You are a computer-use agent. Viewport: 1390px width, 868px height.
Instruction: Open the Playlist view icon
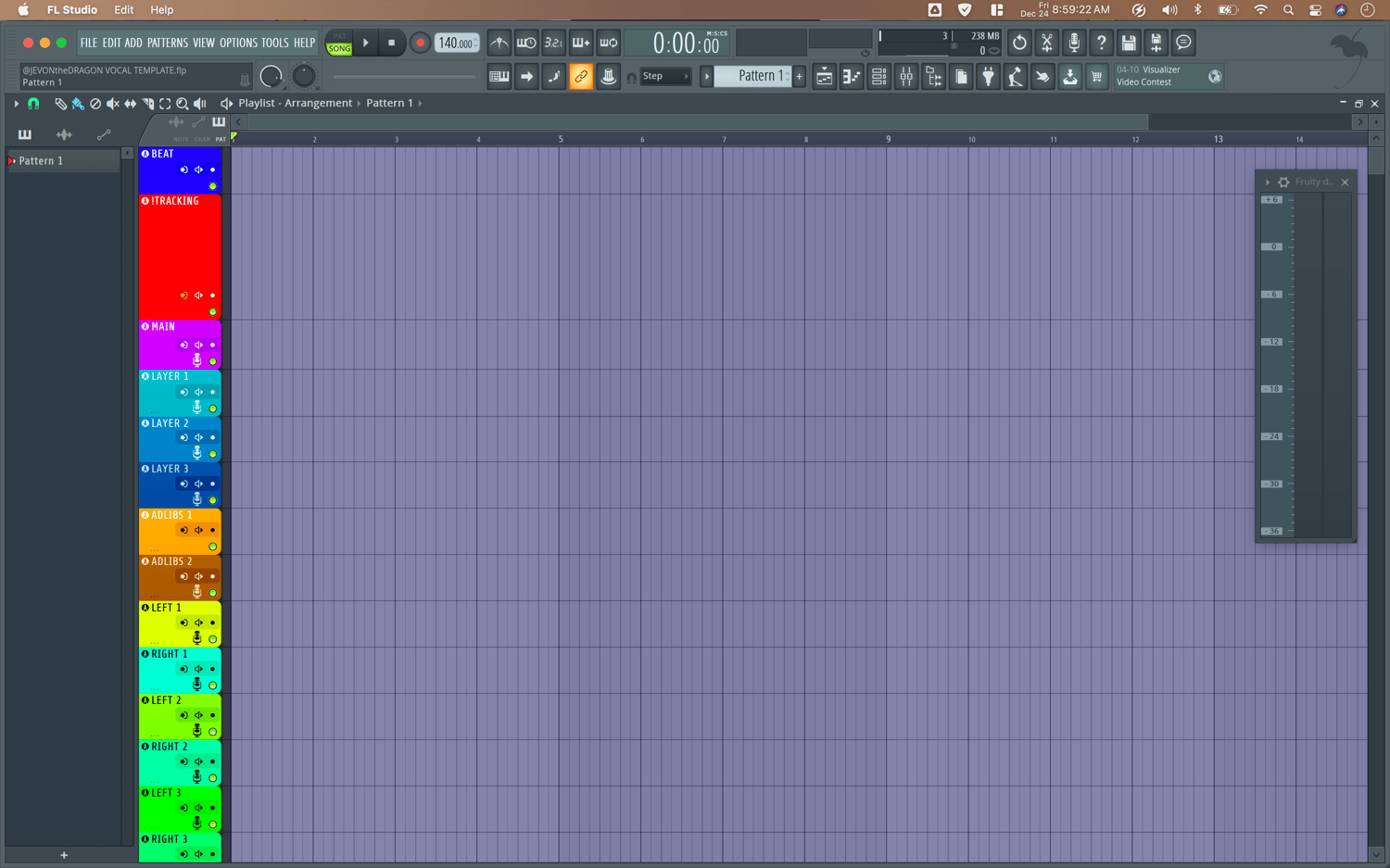click(824, 76)
